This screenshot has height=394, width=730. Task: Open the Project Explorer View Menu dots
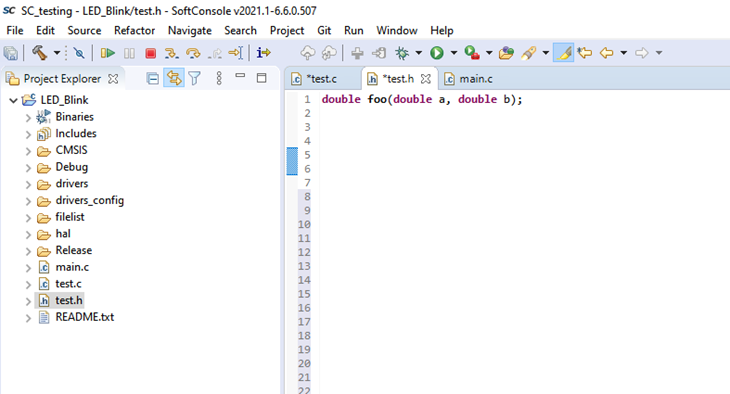coord(219,78)
